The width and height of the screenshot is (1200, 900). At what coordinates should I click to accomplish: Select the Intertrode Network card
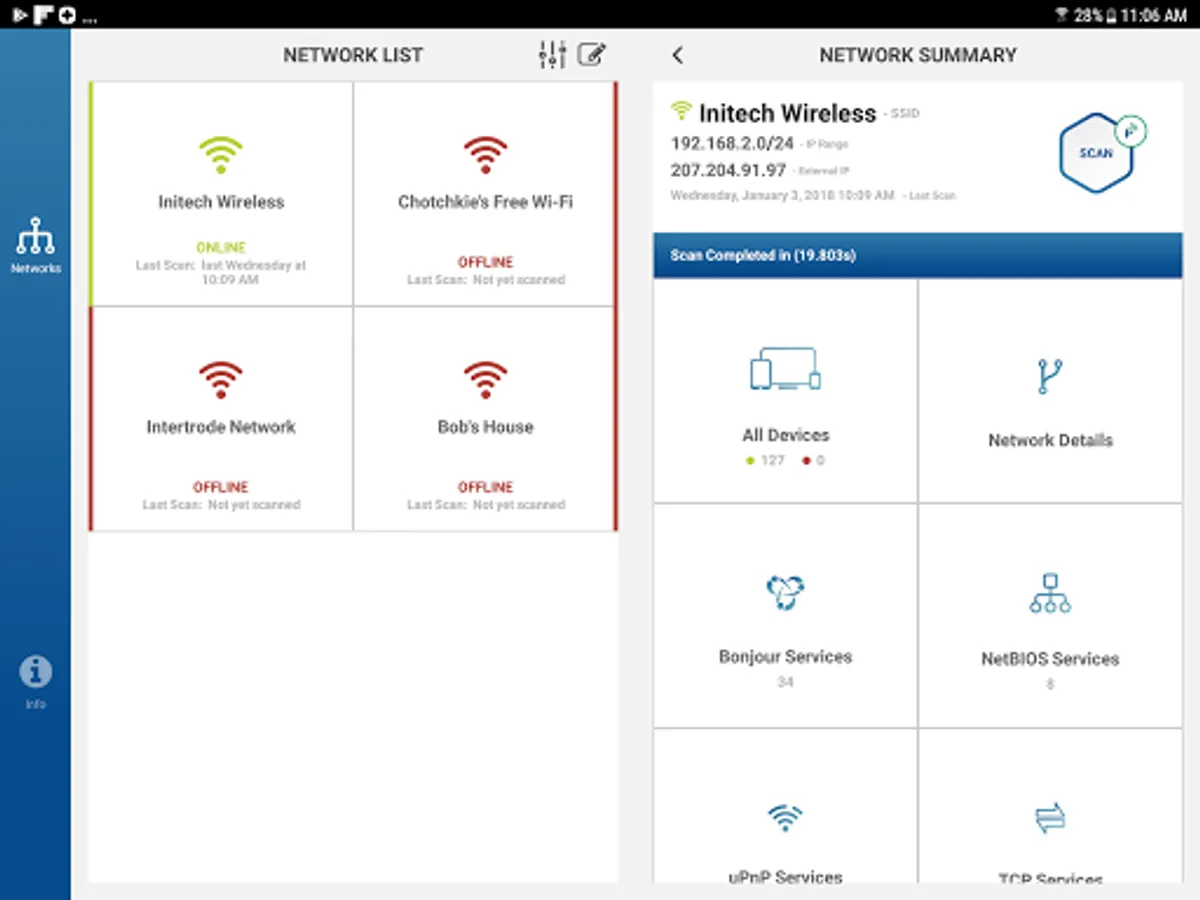(221, 418)
